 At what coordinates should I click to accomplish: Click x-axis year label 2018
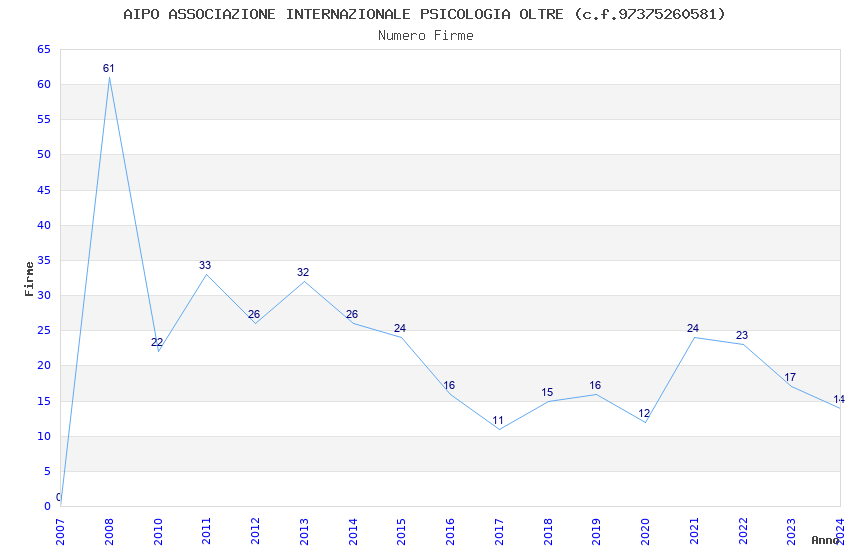pos(548,532)
